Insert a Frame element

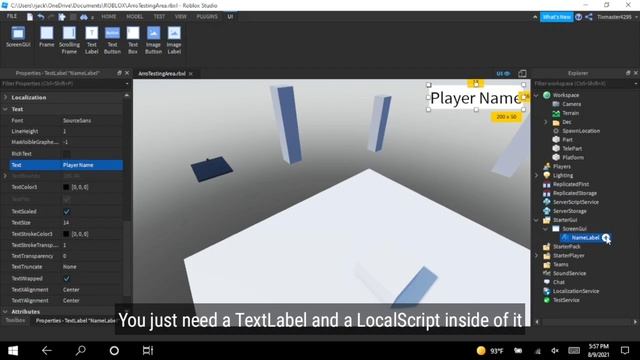[47, 36]
